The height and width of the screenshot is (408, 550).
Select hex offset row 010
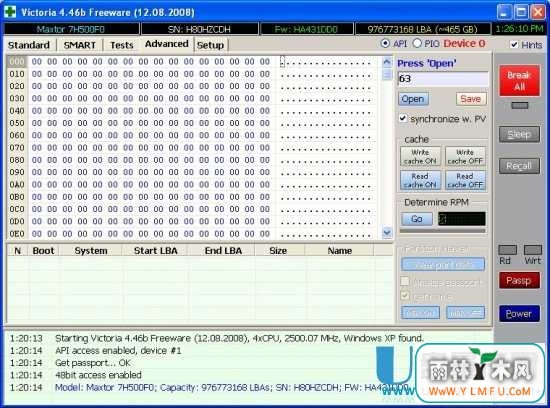[16, 74]
